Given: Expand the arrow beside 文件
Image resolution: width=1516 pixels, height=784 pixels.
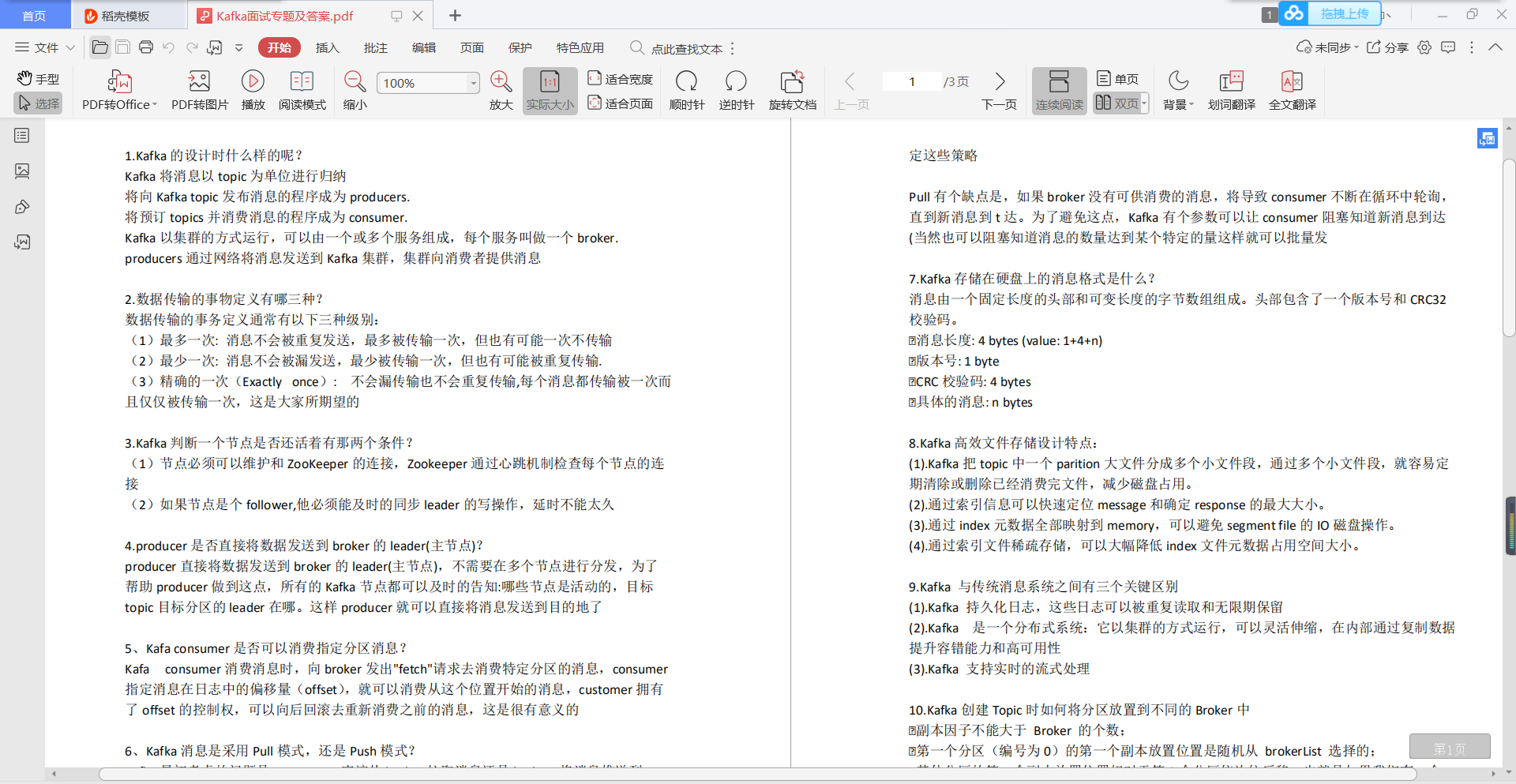Looking at the screenshot, I should (70, 47).
